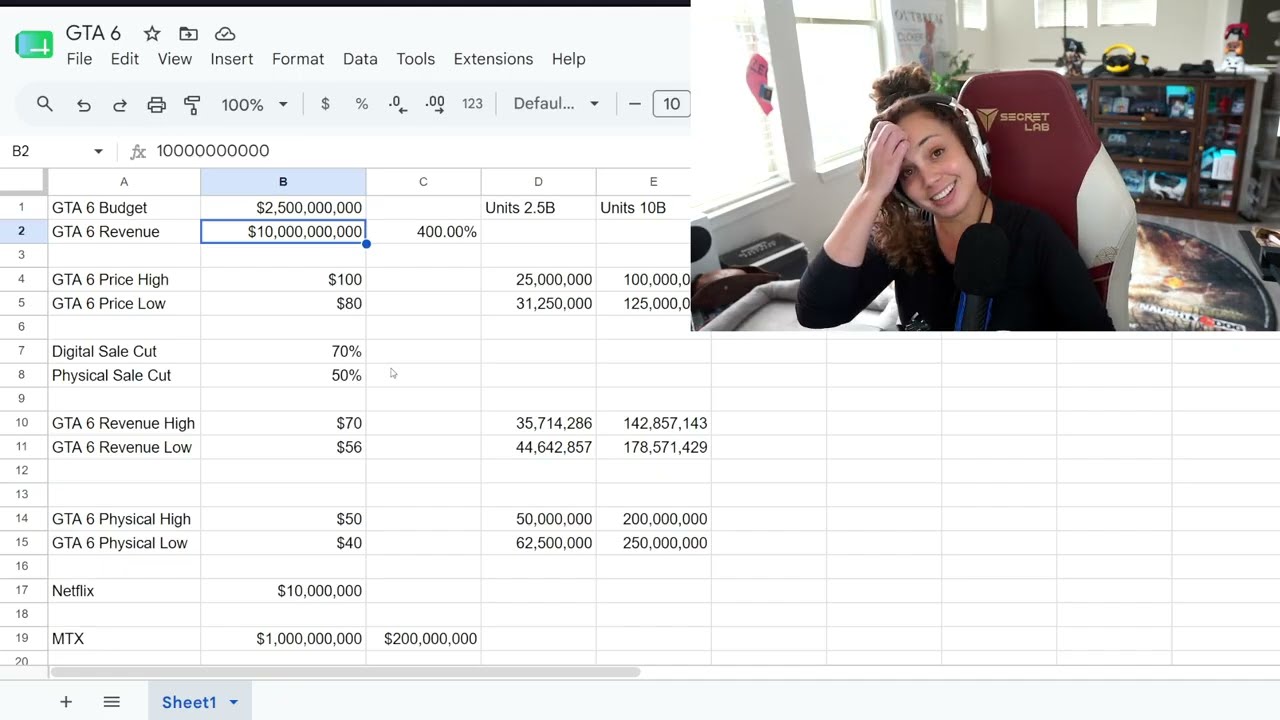Select the $10,000,000 Netflix value cell
Viewport: 1280px width, 720px height.
(283, 591)
